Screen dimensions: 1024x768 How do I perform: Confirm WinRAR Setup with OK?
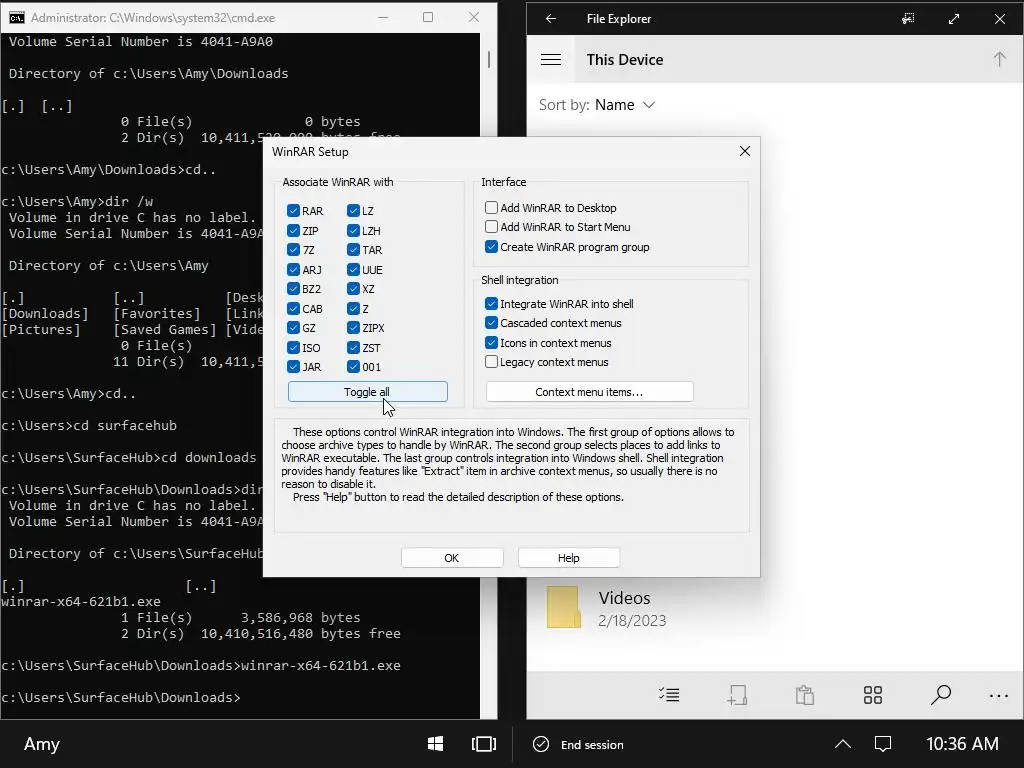click(452, 558)
